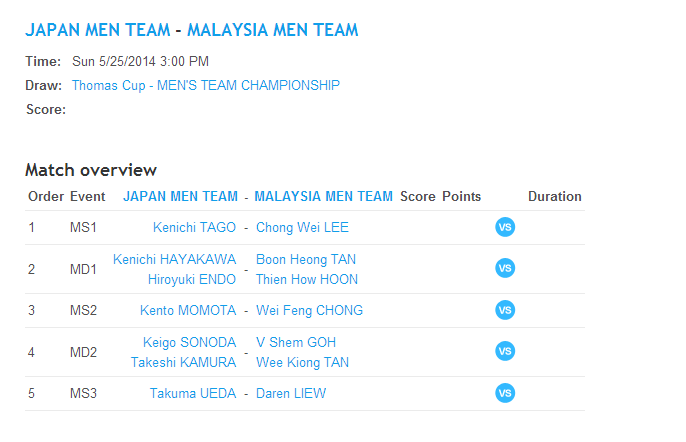Click the VS icon in the MD1 row

(x=505, y=269)
